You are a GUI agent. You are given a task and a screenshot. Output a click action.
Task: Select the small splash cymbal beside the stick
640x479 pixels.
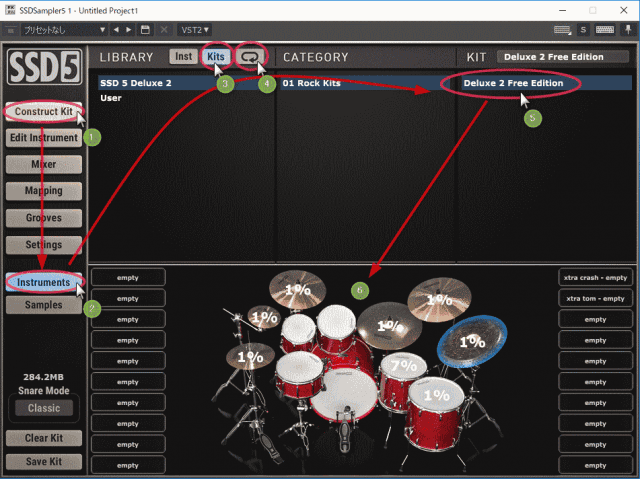click(x=264, y=317)
